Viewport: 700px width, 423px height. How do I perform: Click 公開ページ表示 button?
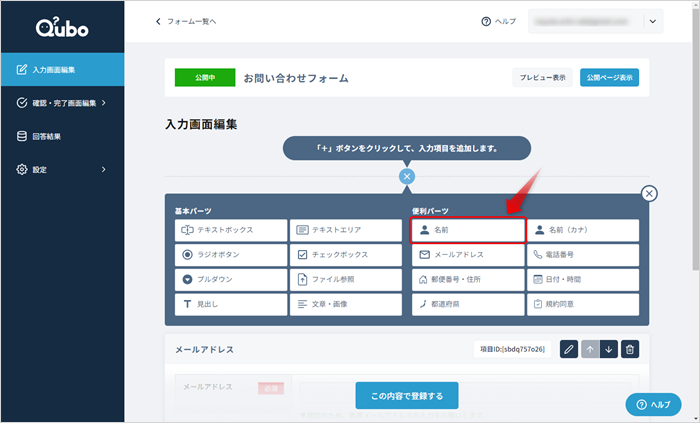[x=609, y=78]
